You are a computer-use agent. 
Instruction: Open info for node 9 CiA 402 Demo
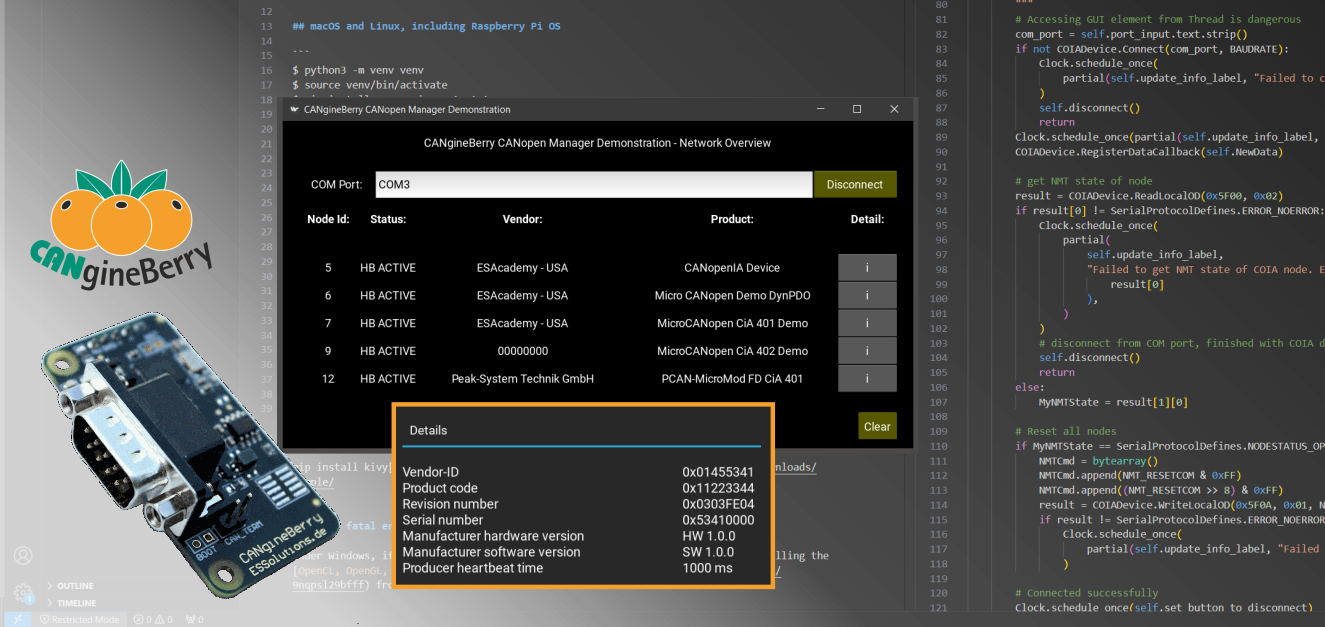coord(867,351)
